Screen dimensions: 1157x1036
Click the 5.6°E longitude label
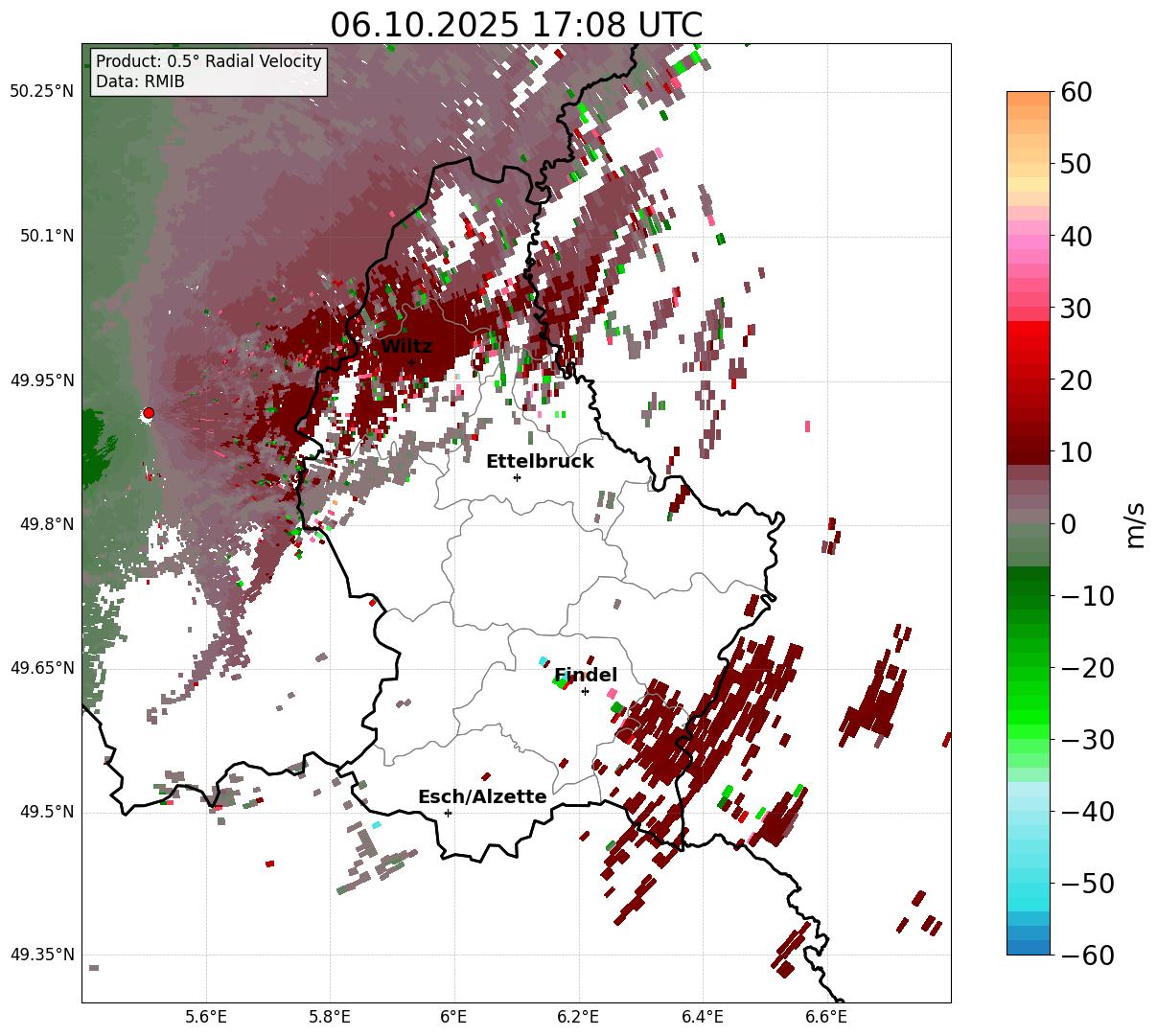pyautogui.click(x=206, y=1016)
